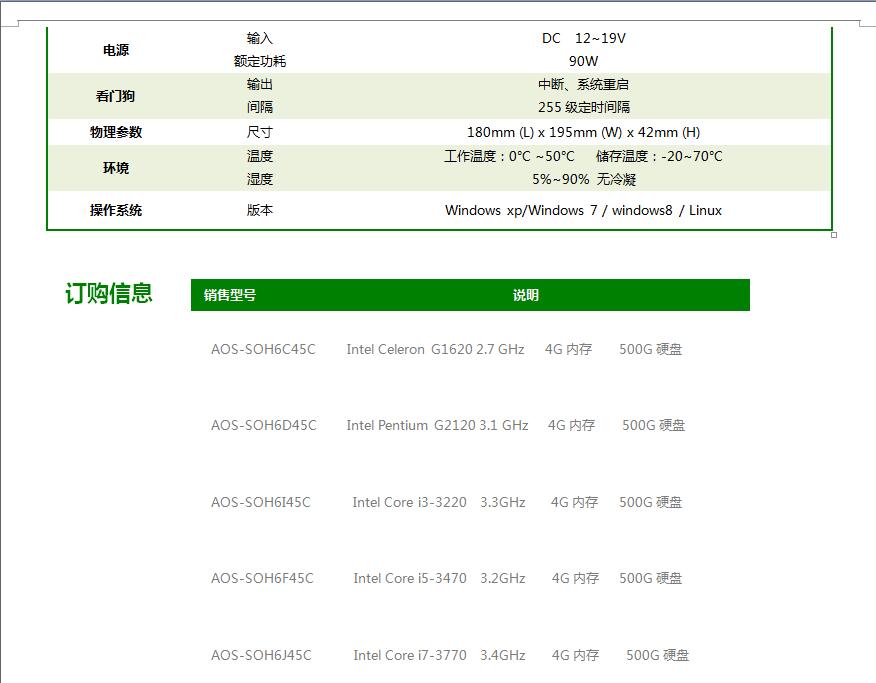The height and width of the screenshot is (683, 876).
Task: Click the table resize handle at the table corner
Action: (x=834, y=235)
